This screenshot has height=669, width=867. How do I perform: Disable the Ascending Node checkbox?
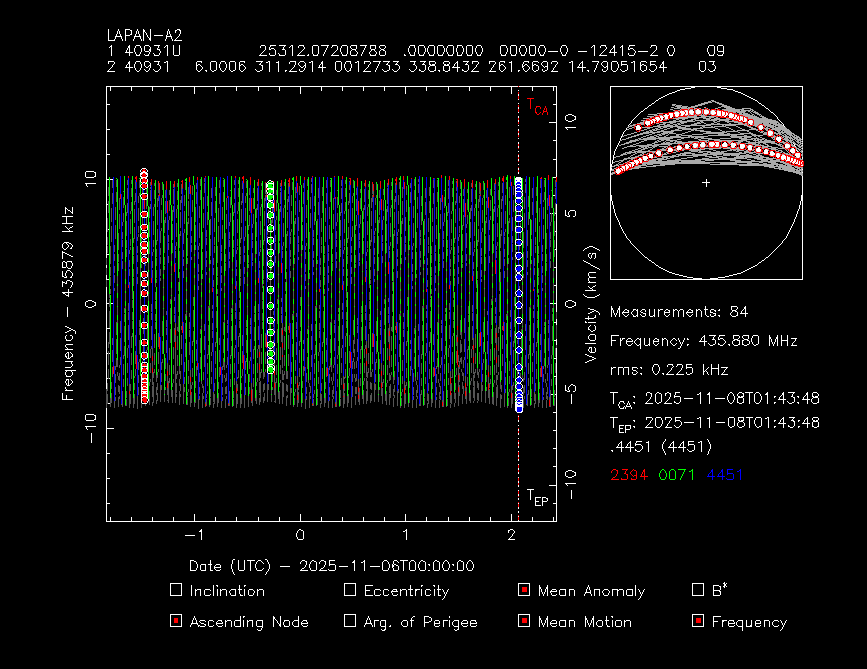click(x=176, y=621)
